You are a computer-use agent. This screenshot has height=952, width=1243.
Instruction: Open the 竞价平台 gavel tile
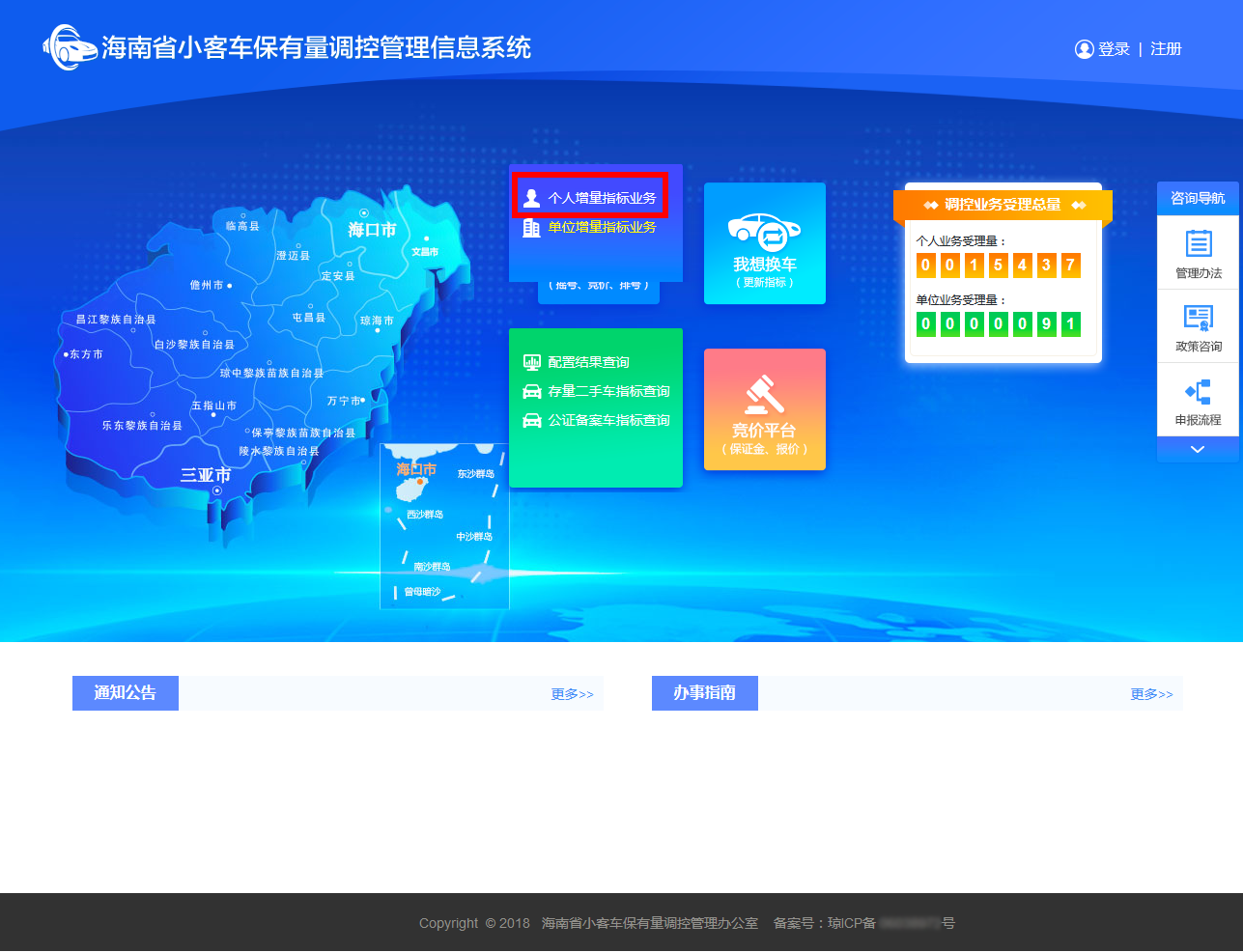pos(764,409)
